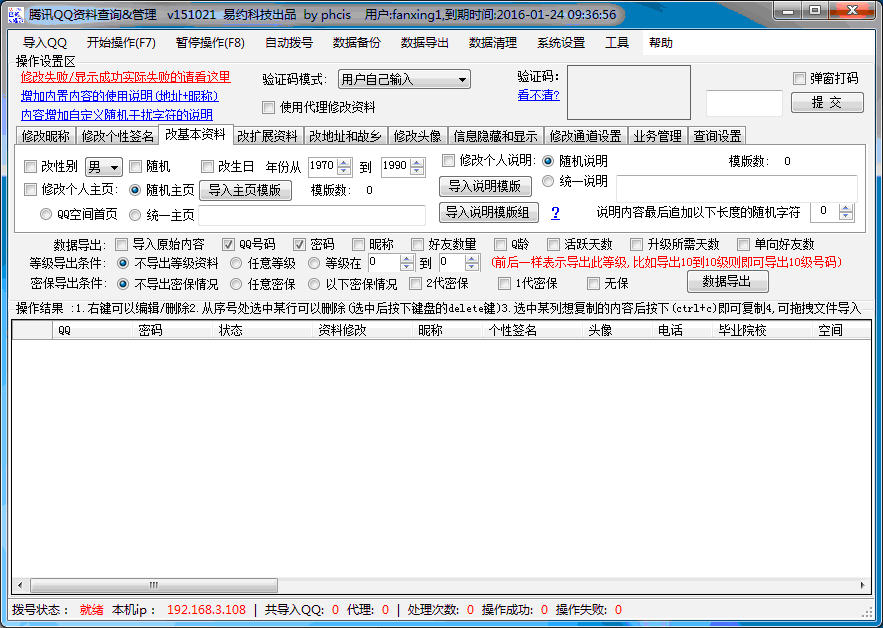Viewport: 883px width, 628px height.
Task: Enable 导入原始内容 export checkbox
Action: [x=121, y=244]
